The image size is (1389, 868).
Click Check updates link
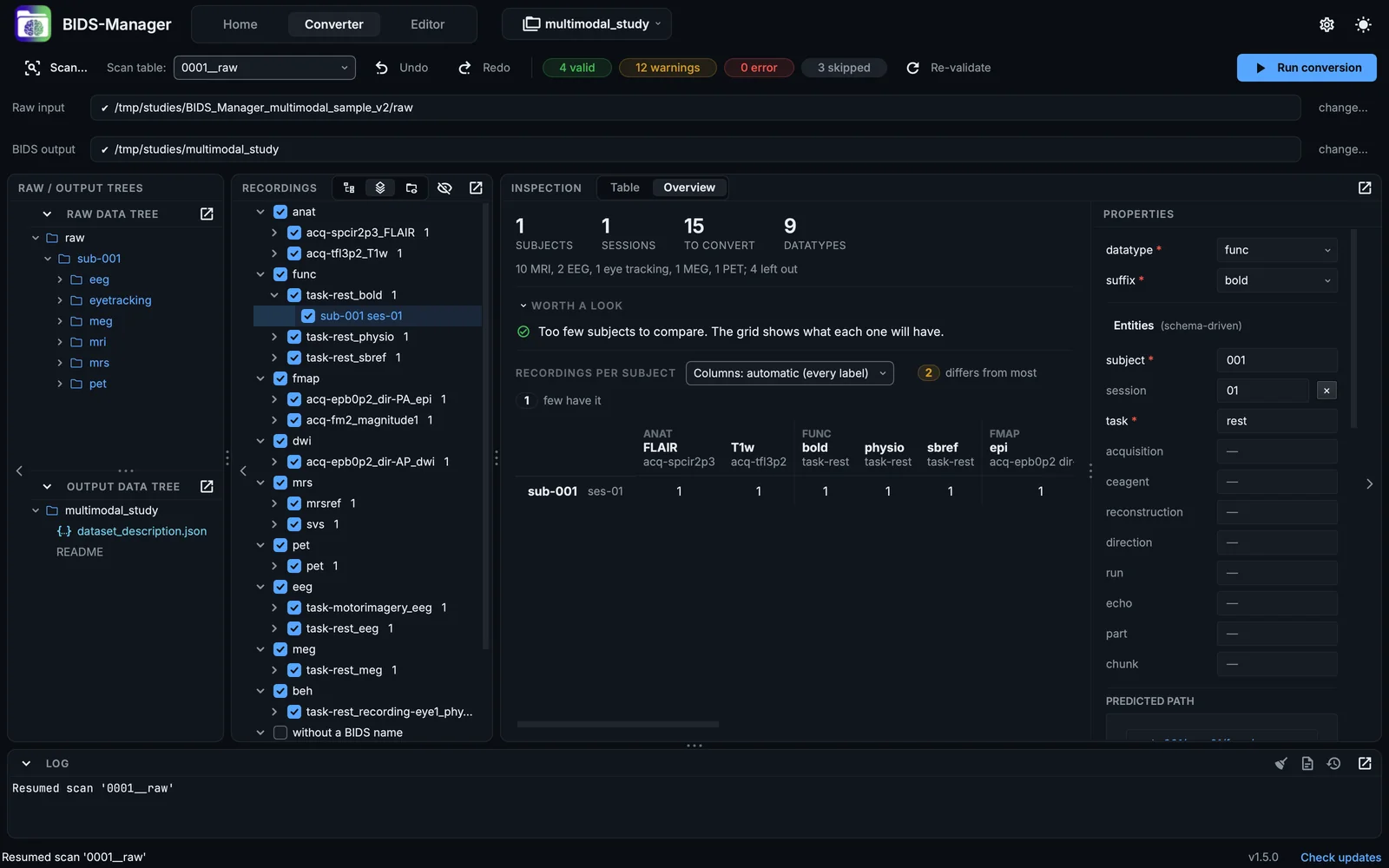coord(1340,858)
